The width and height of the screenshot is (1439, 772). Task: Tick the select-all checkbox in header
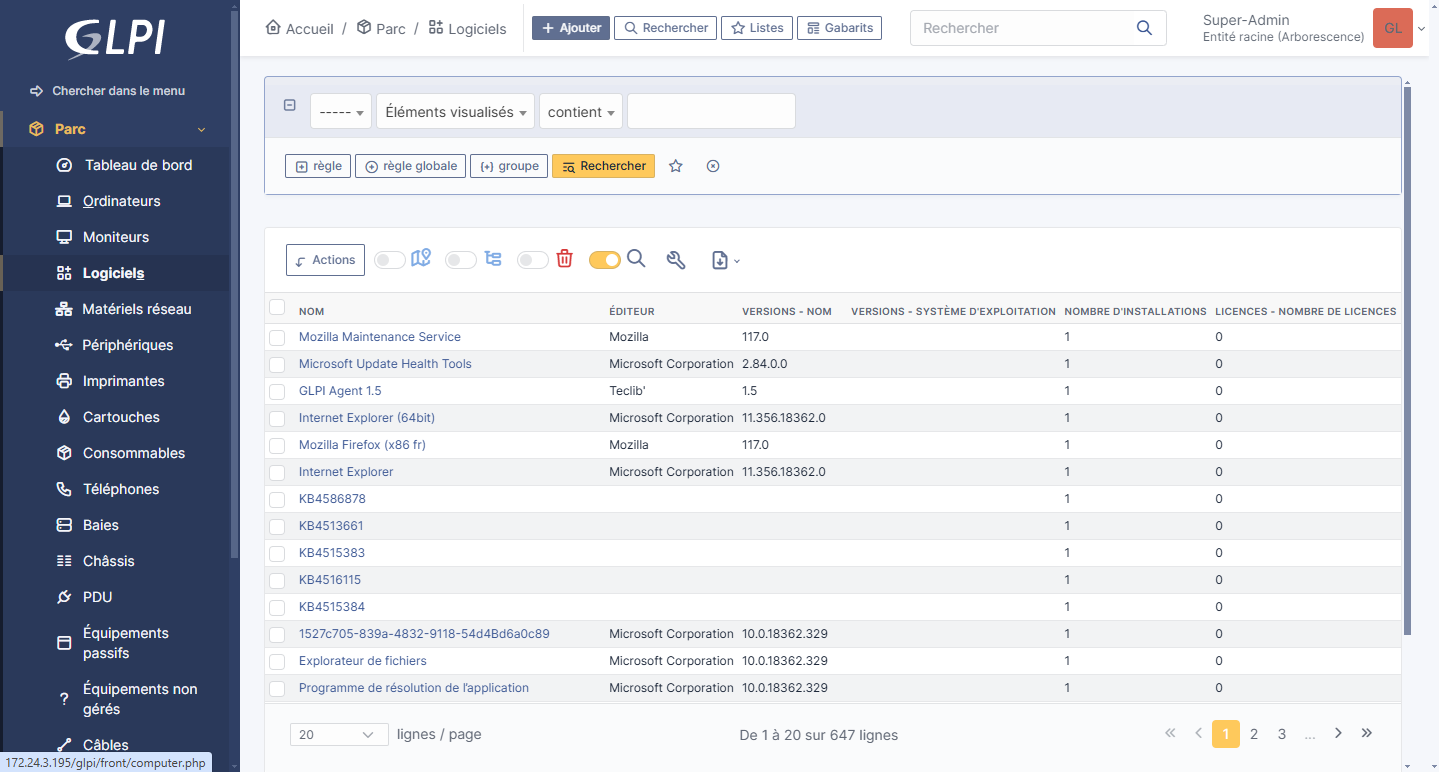(277, 308)
